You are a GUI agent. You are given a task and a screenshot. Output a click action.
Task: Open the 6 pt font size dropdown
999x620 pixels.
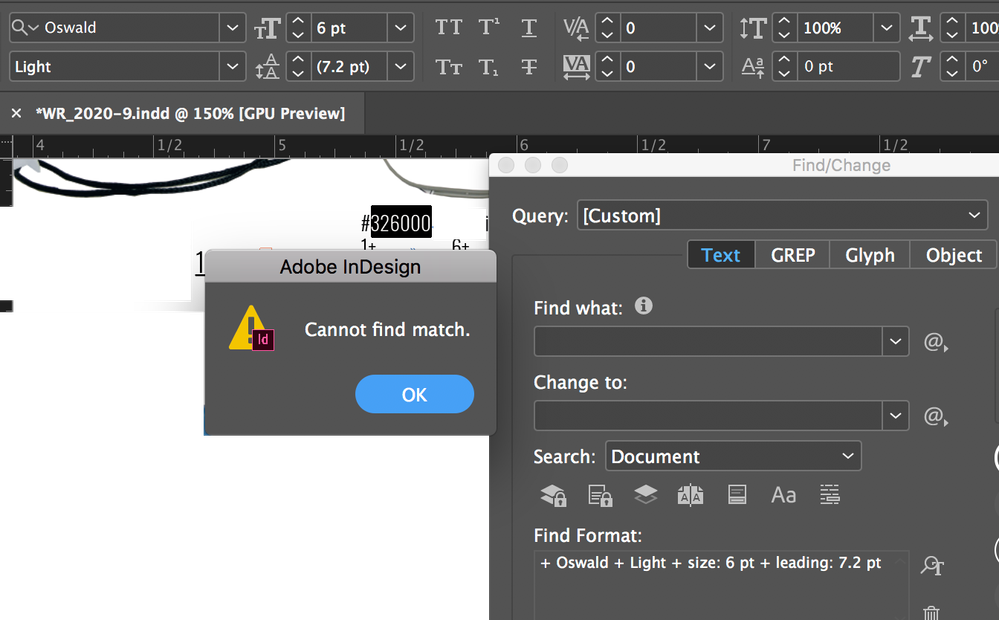pyautogui.click(x=401, y=28)
